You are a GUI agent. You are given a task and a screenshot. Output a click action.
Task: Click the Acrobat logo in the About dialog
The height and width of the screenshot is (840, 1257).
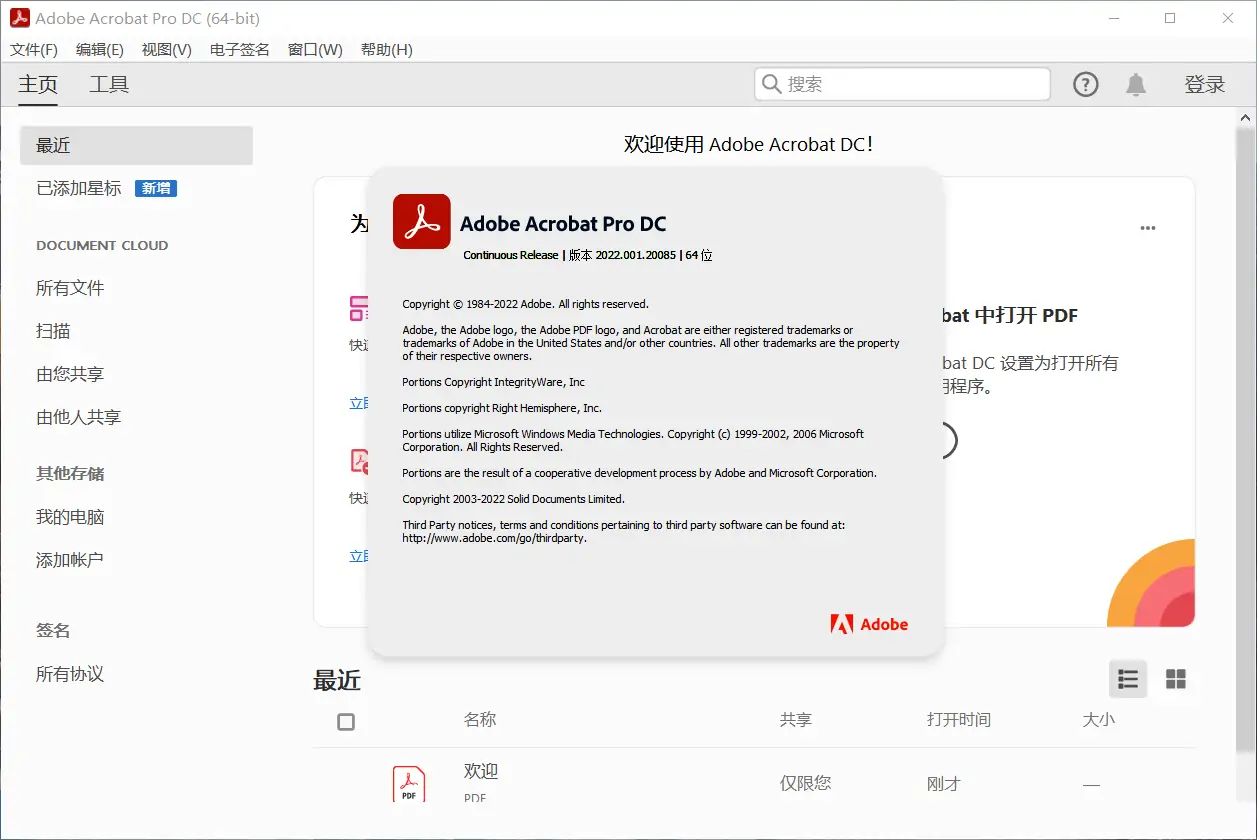pyautogui.click(x=421, y=223)
